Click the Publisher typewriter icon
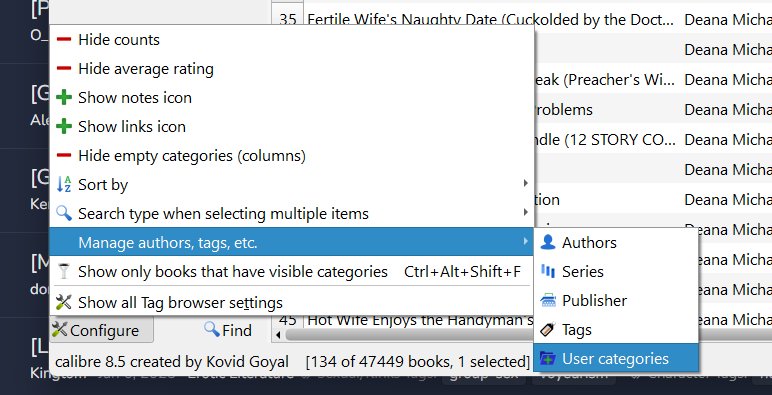Screen dimensions: 772x395 coord(548,300)
